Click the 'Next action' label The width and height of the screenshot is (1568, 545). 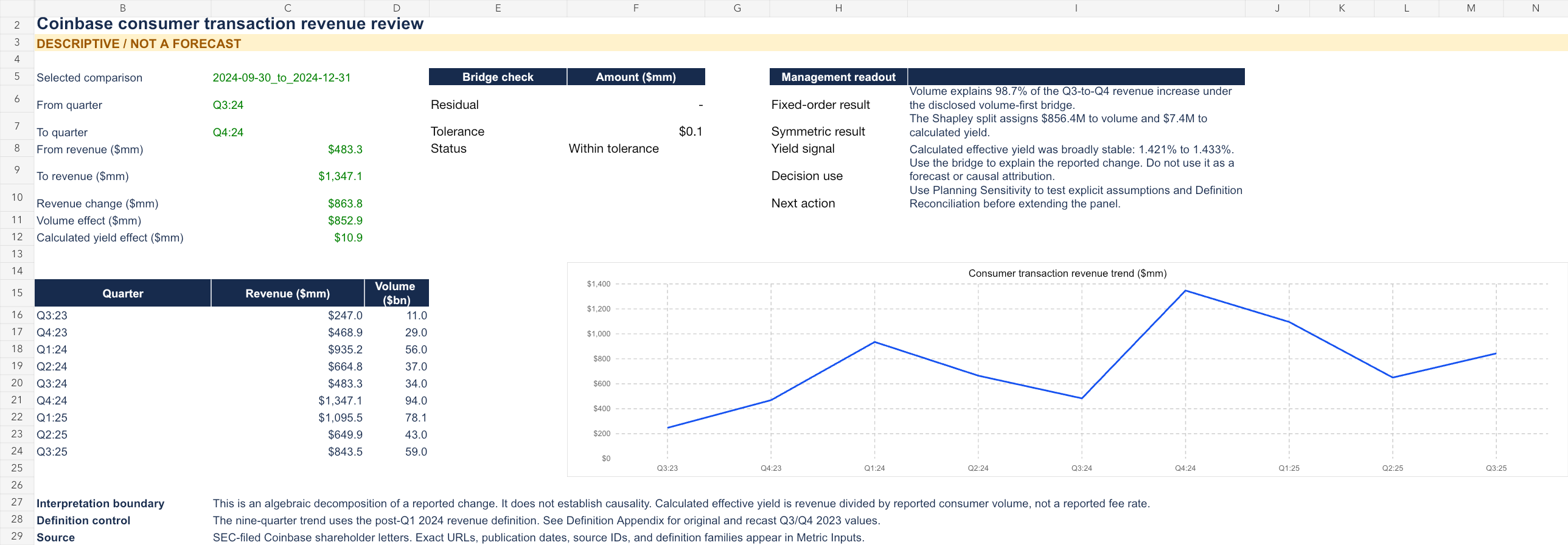point(803,203)
